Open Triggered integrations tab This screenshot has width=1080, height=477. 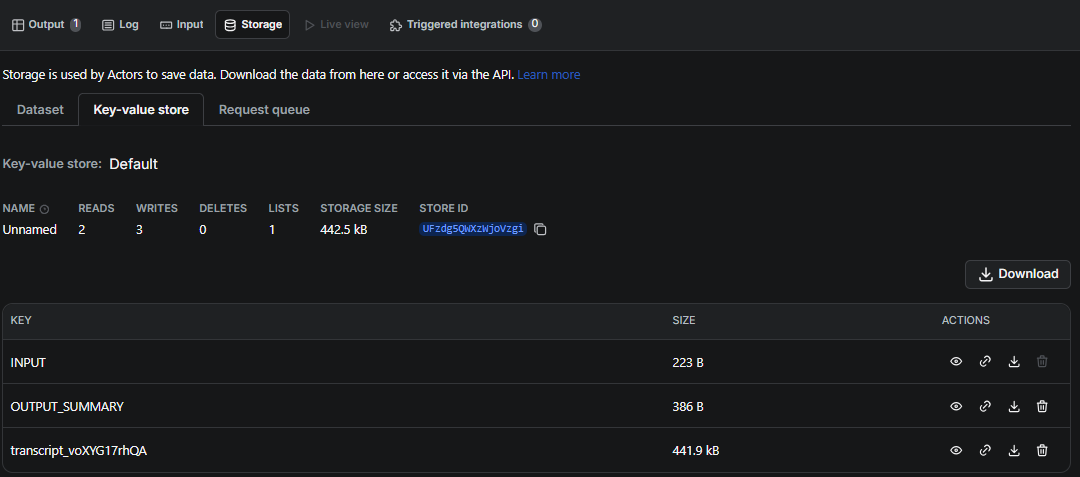coord(466,24)
